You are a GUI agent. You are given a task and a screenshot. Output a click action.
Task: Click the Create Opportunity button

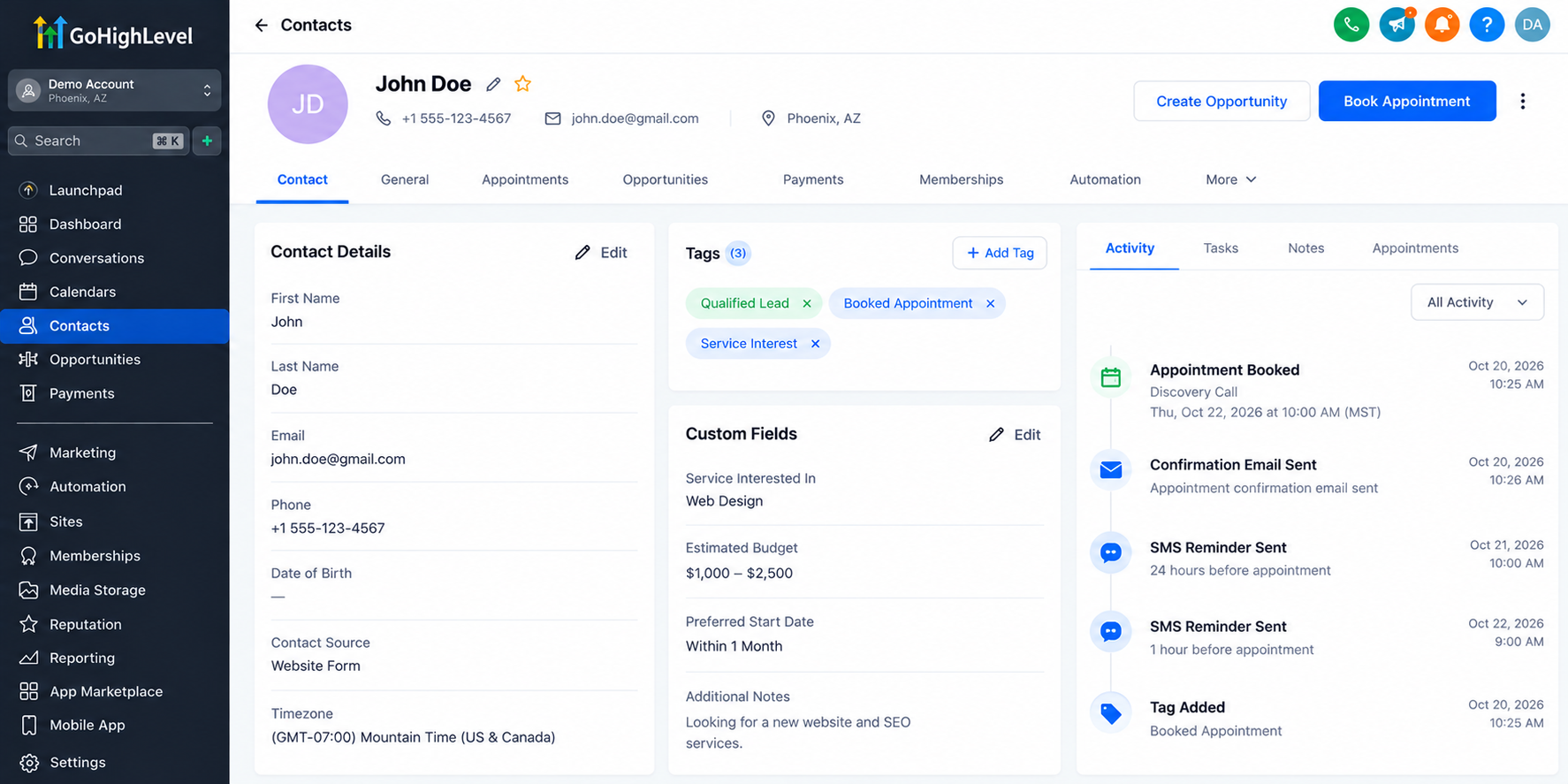[1222, 102]
